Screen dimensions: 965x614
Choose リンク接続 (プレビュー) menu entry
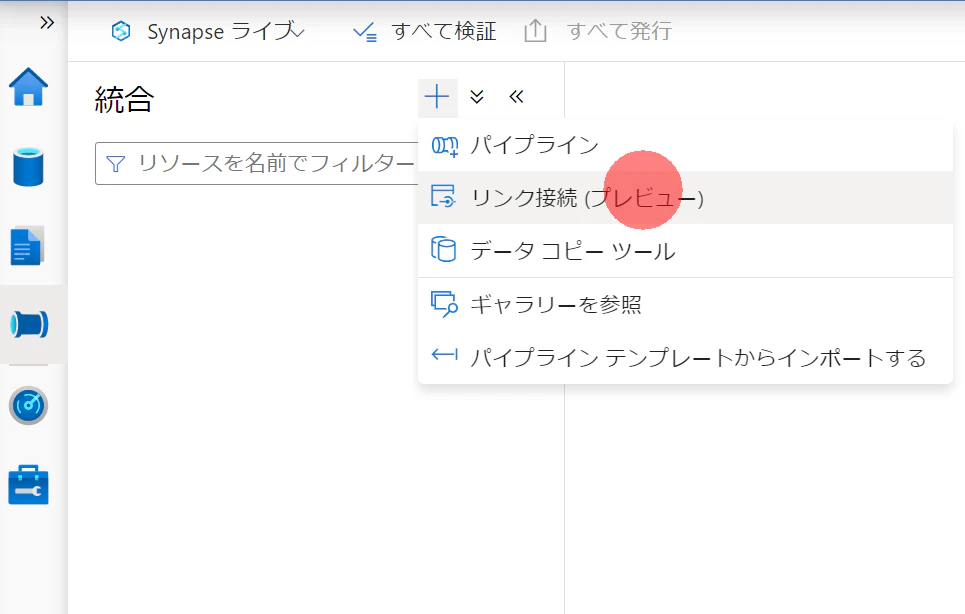click(x=685, y=198)
